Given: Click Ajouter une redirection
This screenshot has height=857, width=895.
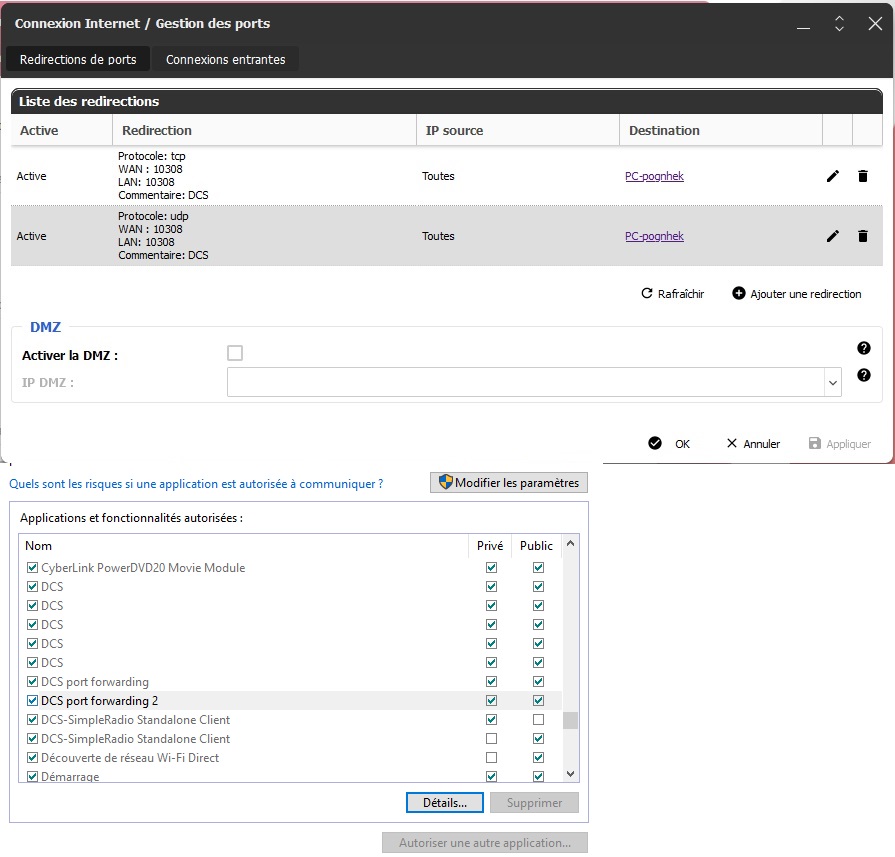Looking at the screenshot, I should click(797, 293).
